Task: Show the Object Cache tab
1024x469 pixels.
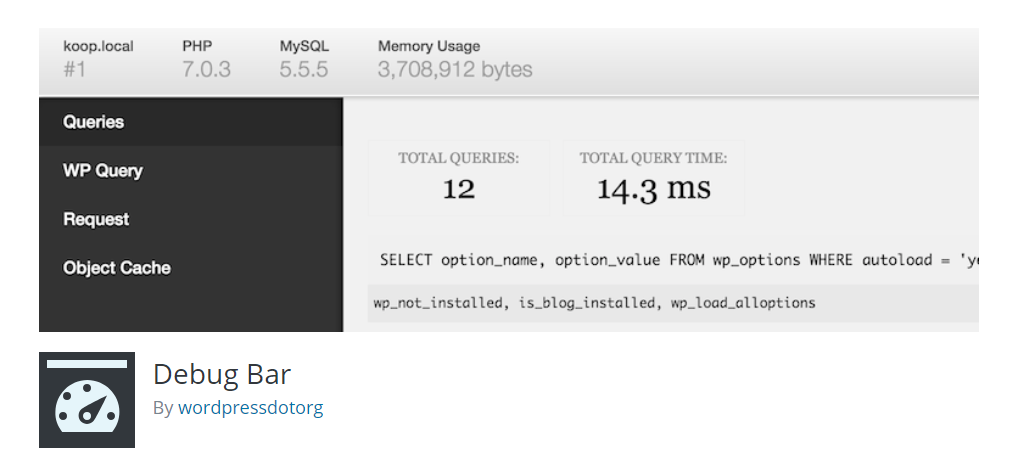Action: (117, 268)
